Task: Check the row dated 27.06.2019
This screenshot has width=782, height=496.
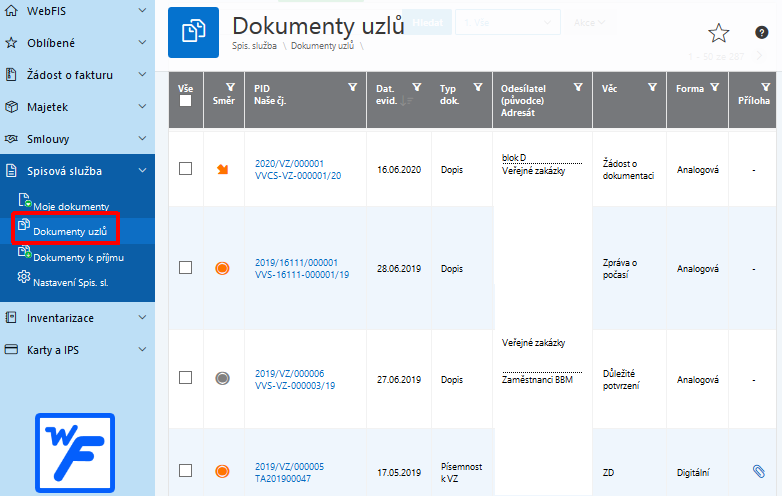Action: 186,377
